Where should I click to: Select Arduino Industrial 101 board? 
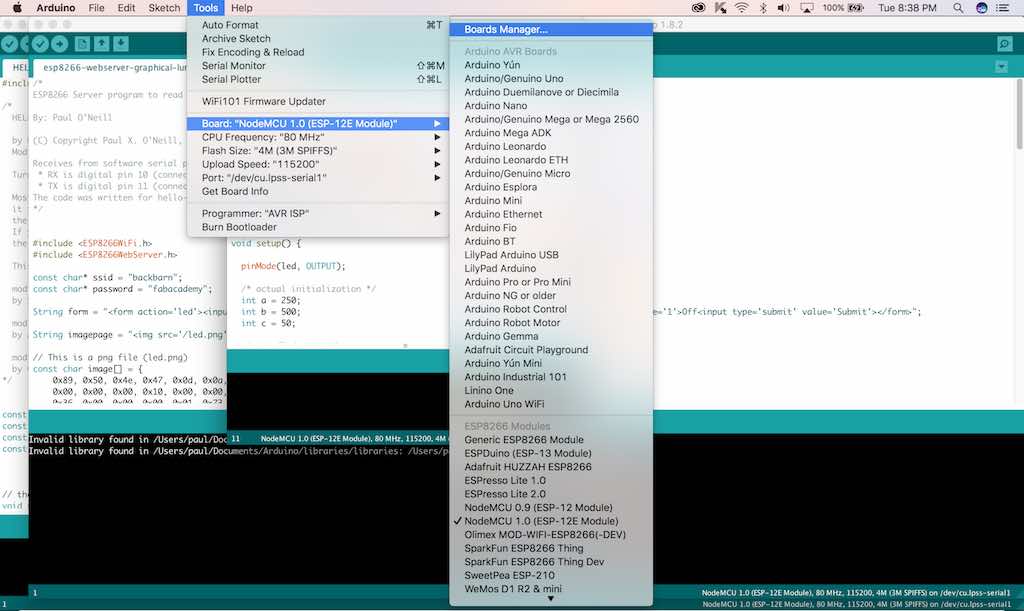click(x=551, y=377)
